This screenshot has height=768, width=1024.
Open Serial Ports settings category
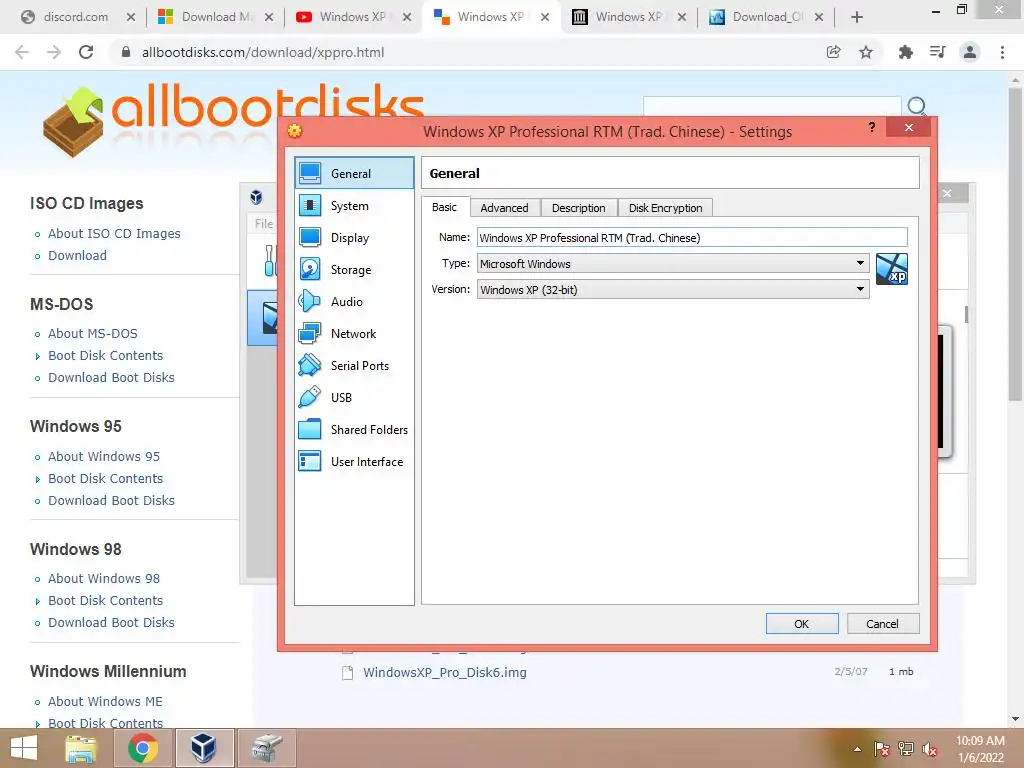point(354,366)
